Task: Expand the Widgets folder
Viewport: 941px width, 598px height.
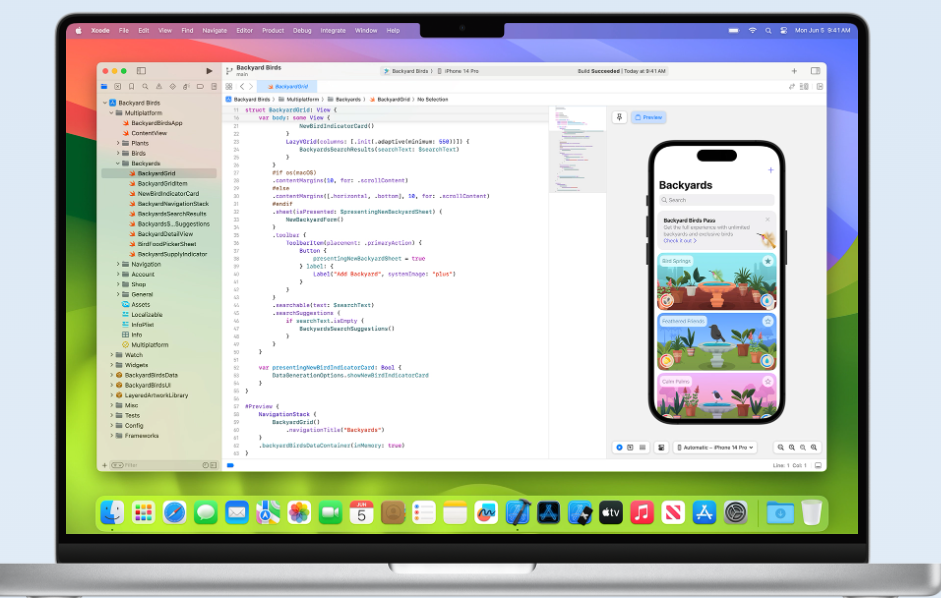Action: pos(111,365)
